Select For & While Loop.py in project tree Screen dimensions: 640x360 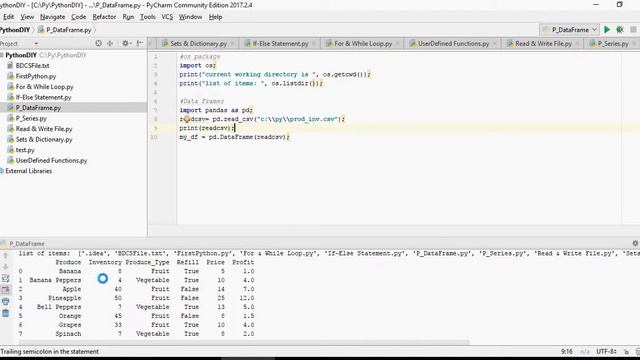click(x=44, y=87)
